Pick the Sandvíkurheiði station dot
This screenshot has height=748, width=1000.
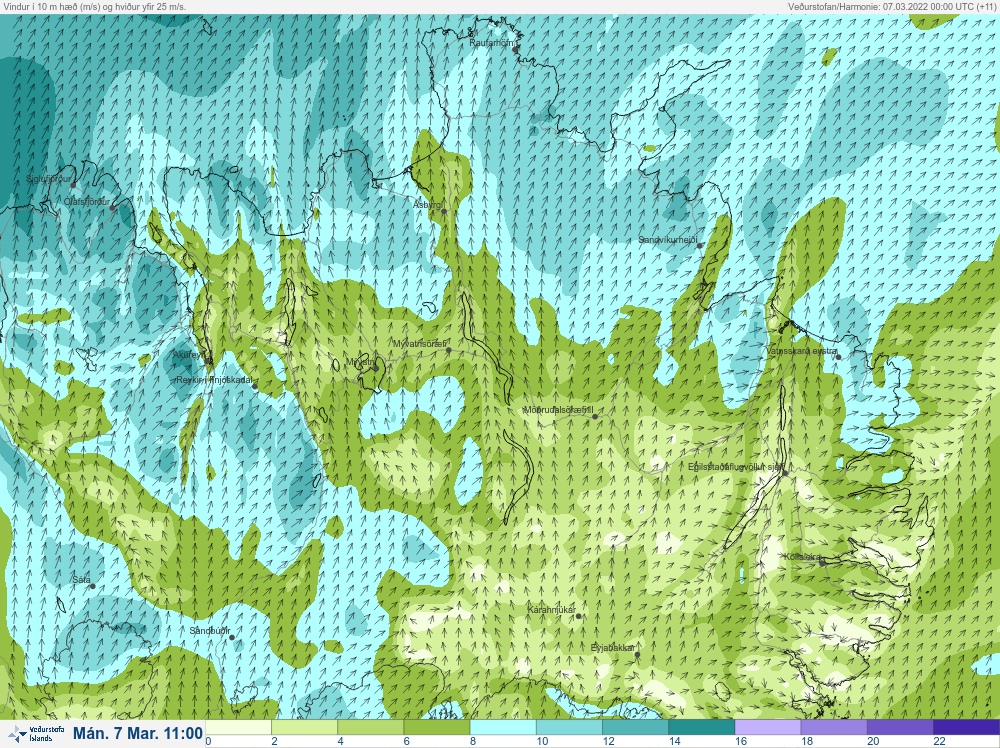tap(700, 246)
